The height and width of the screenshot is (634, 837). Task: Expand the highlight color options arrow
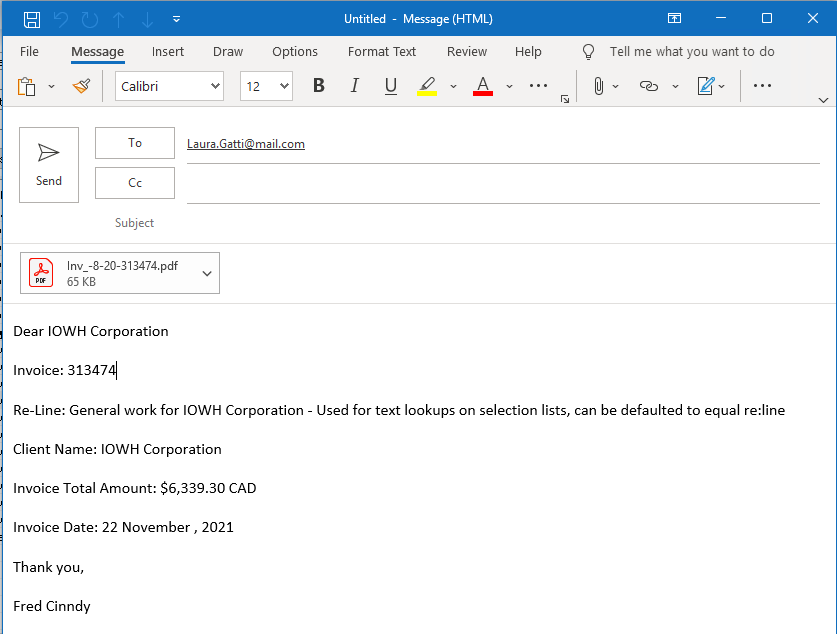point(453,86)
